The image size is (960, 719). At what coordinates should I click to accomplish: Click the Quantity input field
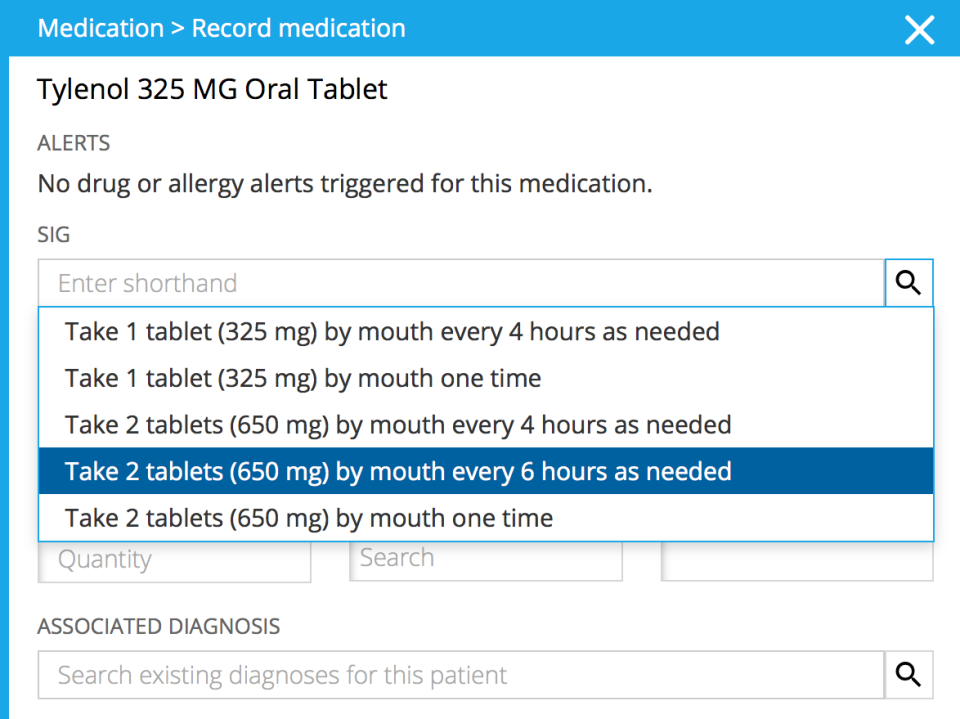click(174, 561)
